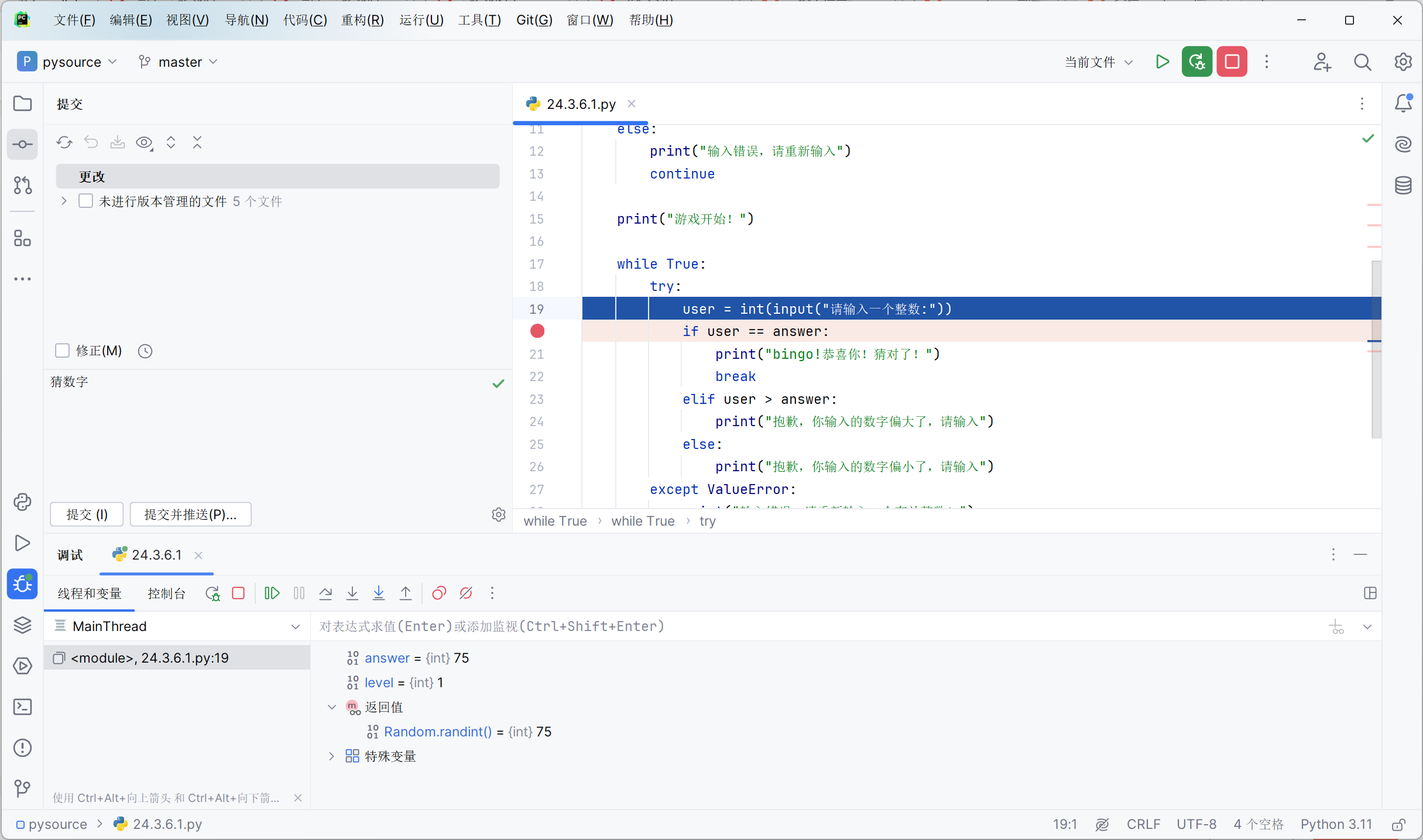This screenshot has width=1423, height=840.
Task: Open the 运行(U) menu
Action: [421, 20]
